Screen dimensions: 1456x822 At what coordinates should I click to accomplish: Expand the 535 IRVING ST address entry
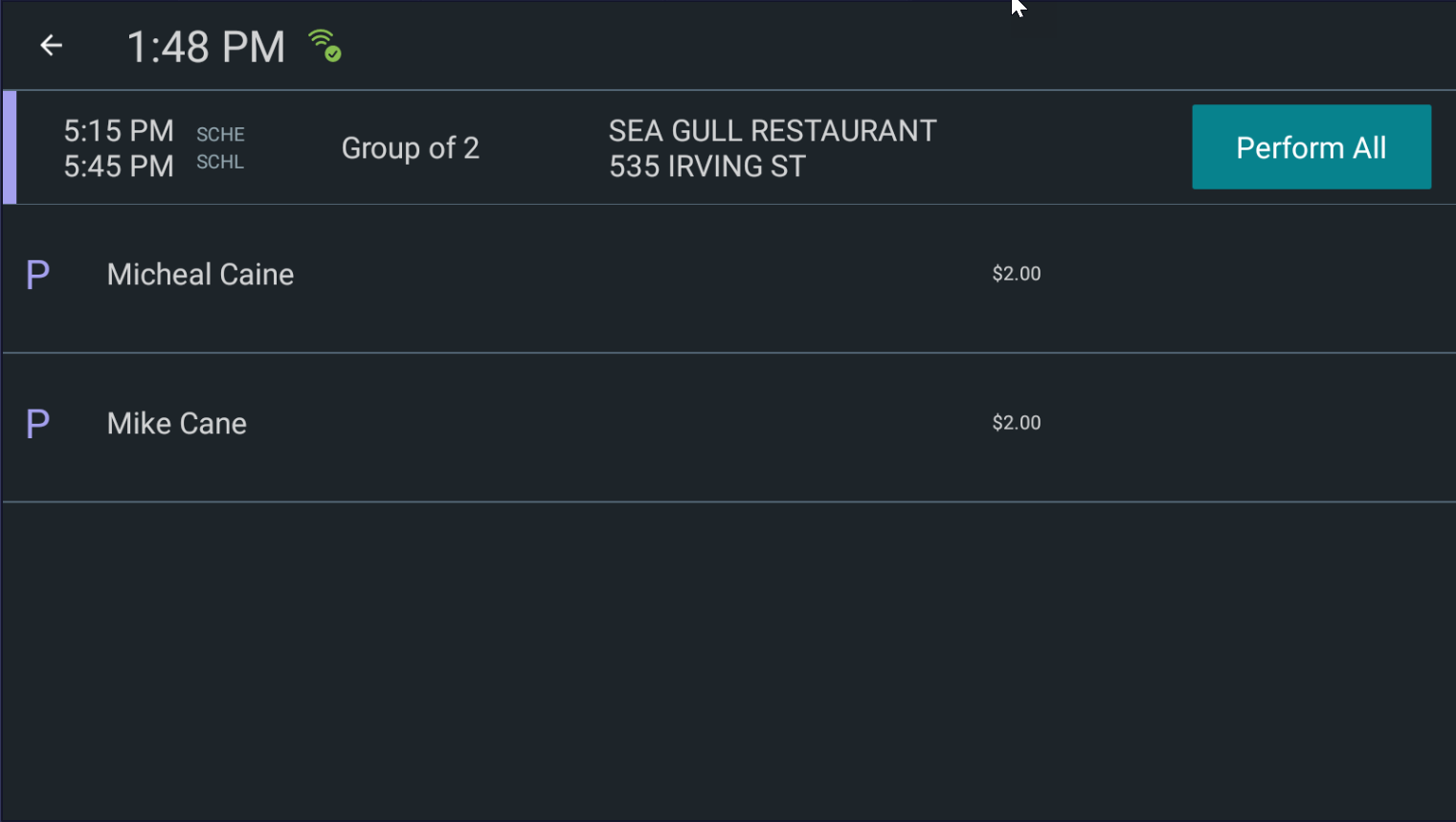point(706,166)
